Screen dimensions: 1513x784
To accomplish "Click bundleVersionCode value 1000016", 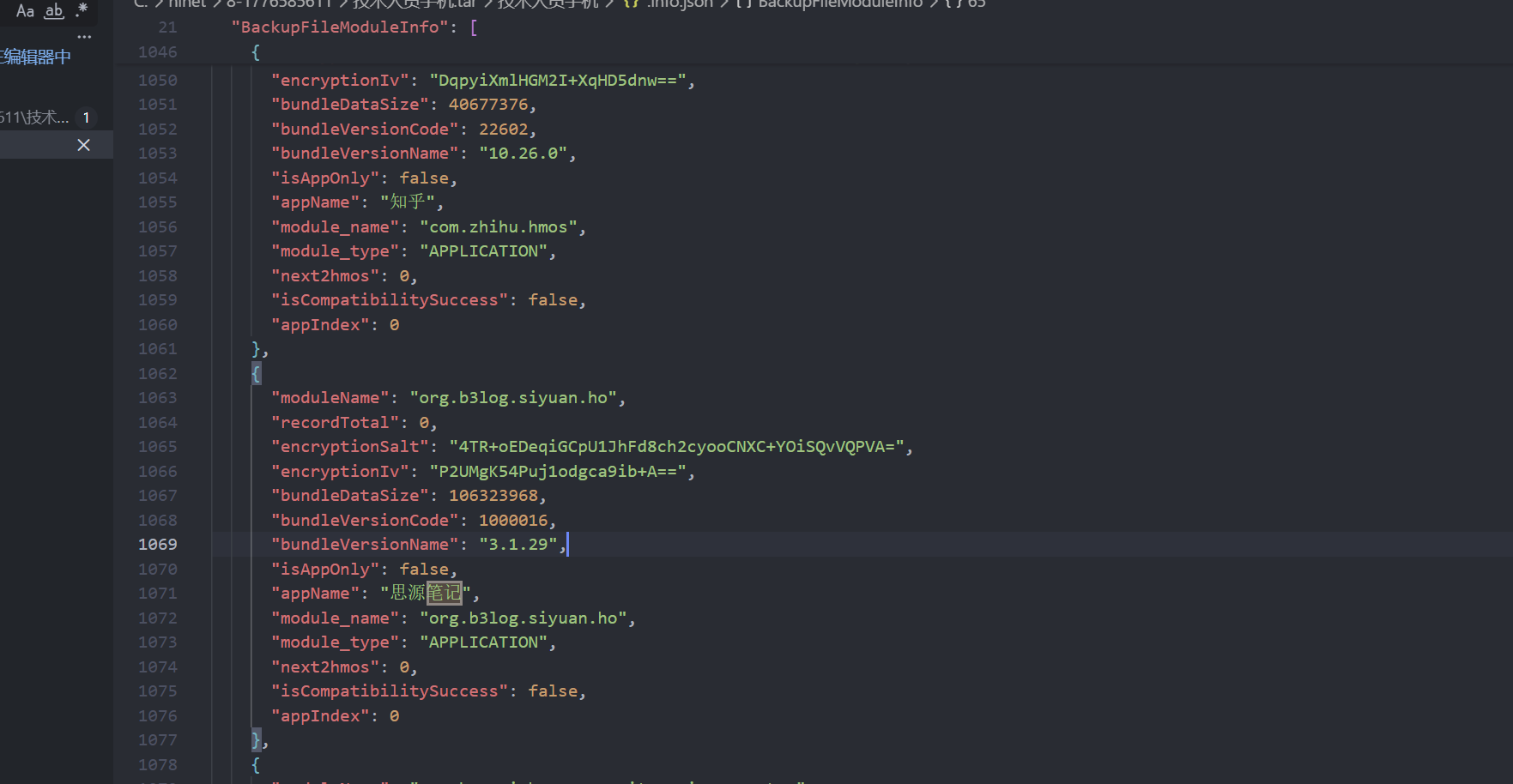I will click(513, 520).
